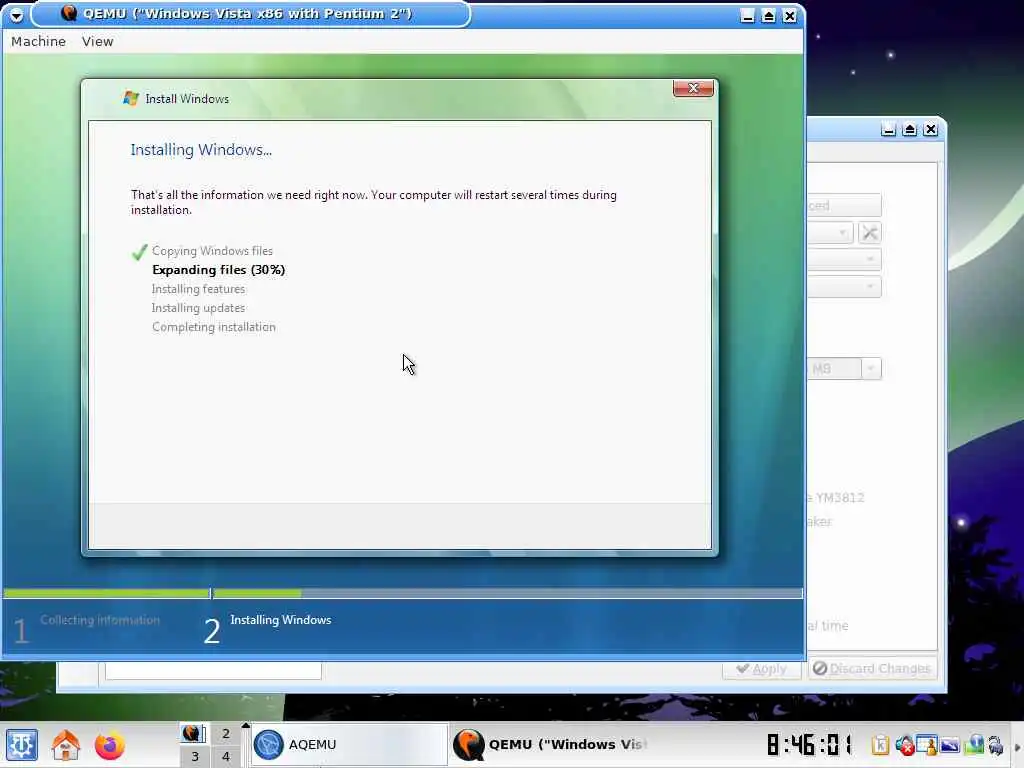
Task: Click the Apply button in AQEMU
Action: (761, 669)
